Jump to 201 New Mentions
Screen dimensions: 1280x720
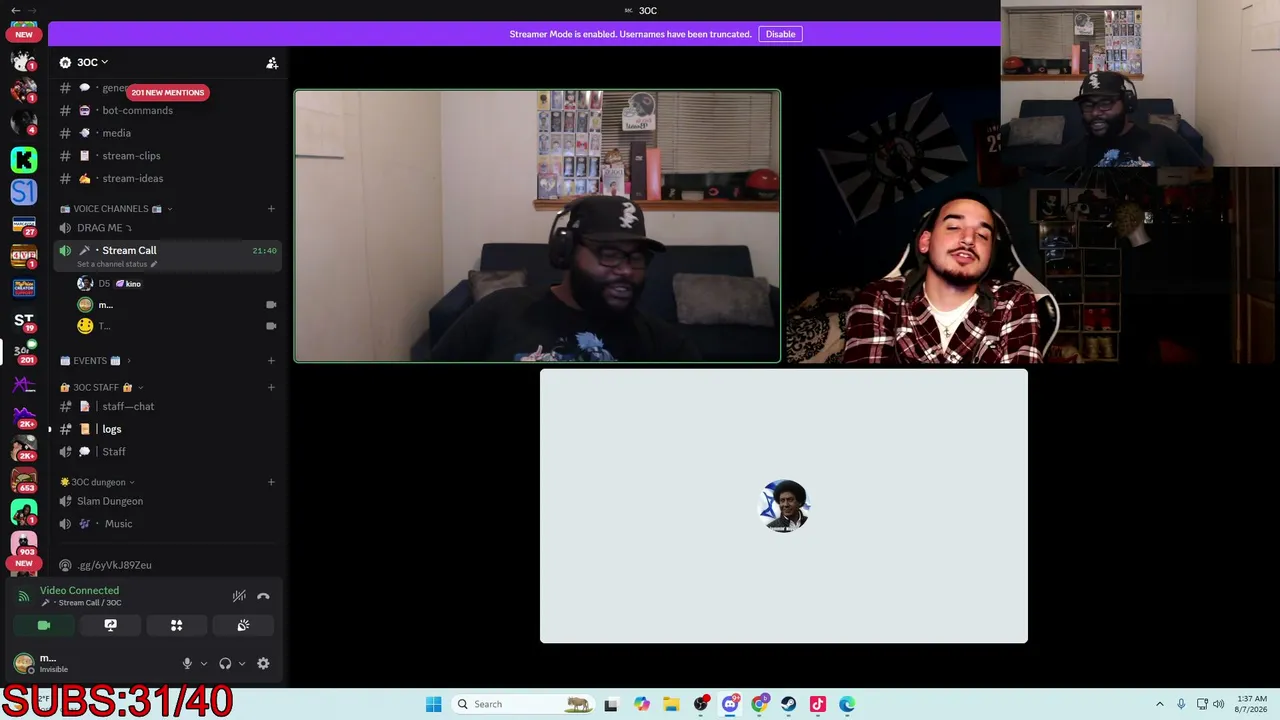[167, 92]
